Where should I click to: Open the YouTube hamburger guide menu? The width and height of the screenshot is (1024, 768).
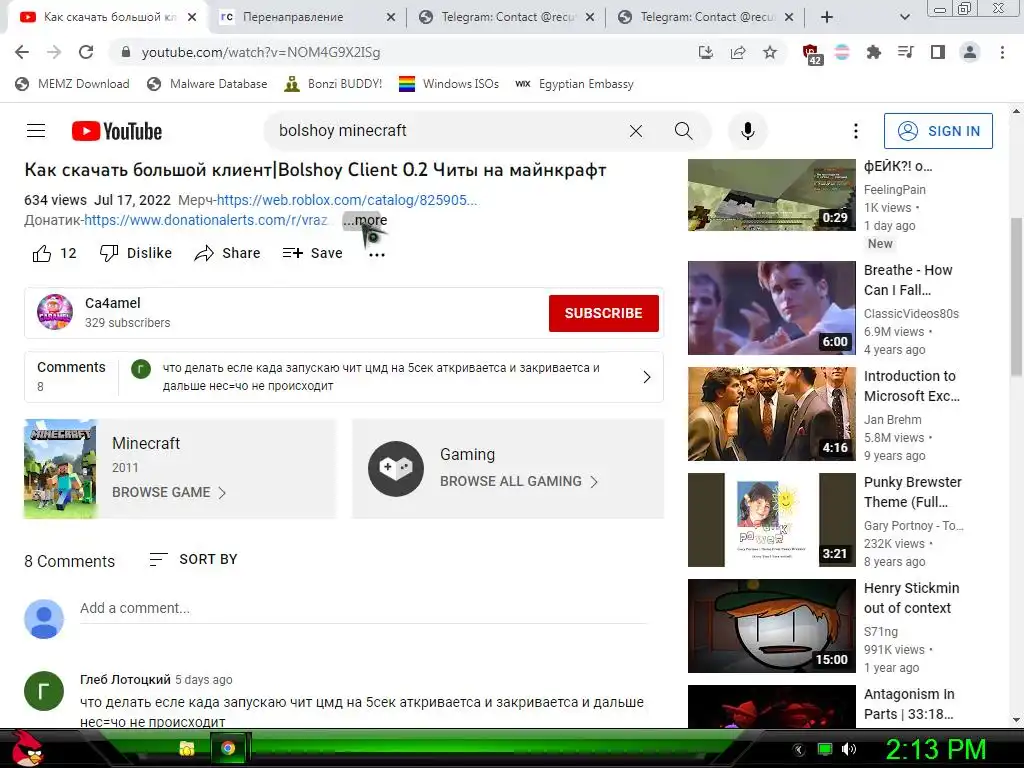click(36, 131)
